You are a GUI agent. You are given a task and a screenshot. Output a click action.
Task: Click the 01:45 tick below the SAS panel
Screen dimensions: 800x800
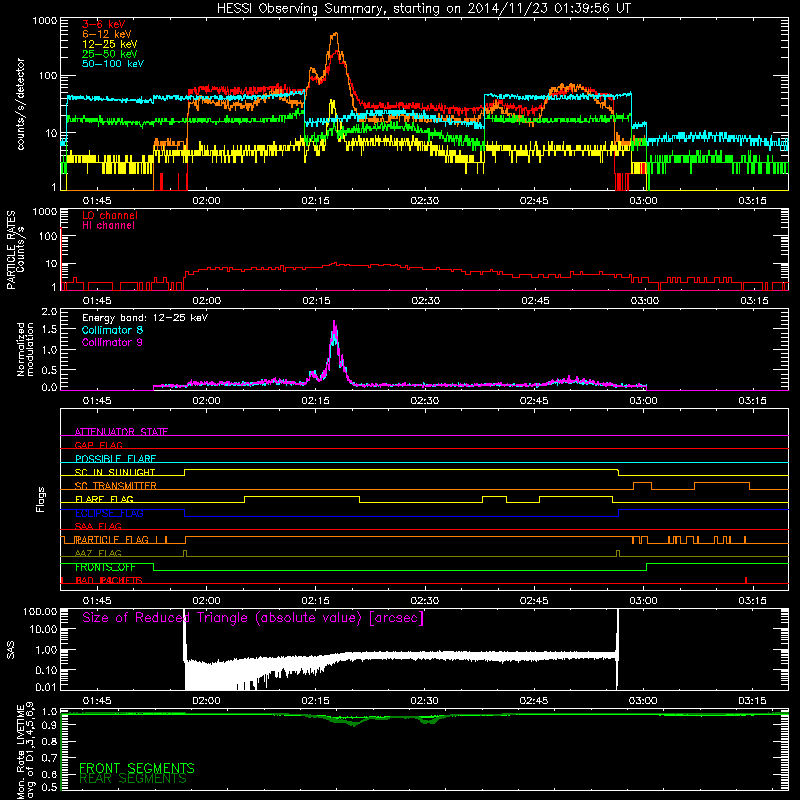pyautogui.click(x=97, y=701)
